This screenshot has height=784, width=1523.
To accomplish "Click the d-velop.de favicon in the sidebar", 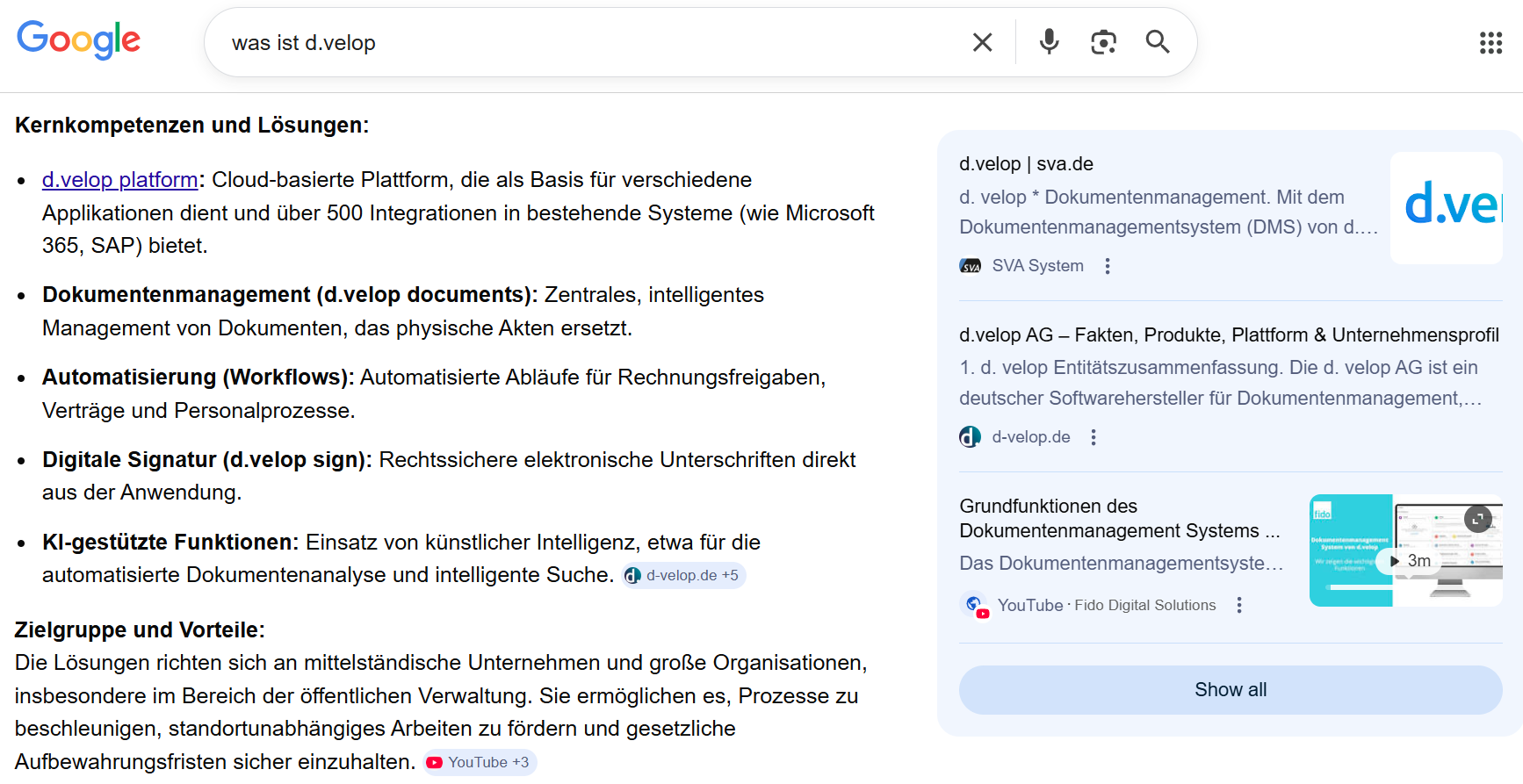I will pos(970,437).
